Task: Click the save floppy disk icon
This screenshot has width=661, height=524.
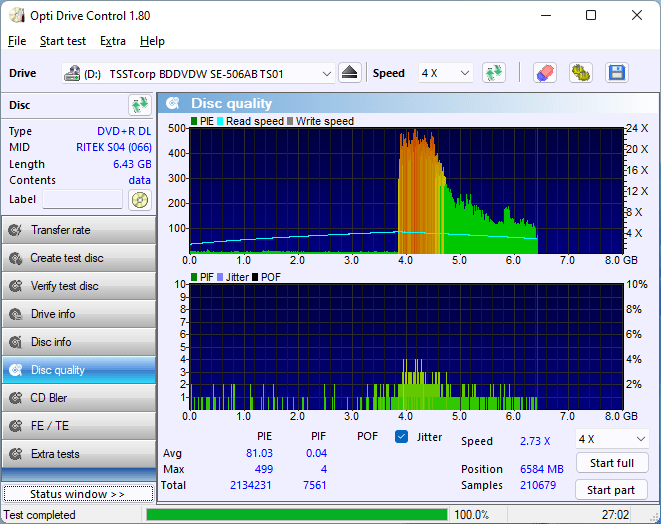Action: pos(616,73)
